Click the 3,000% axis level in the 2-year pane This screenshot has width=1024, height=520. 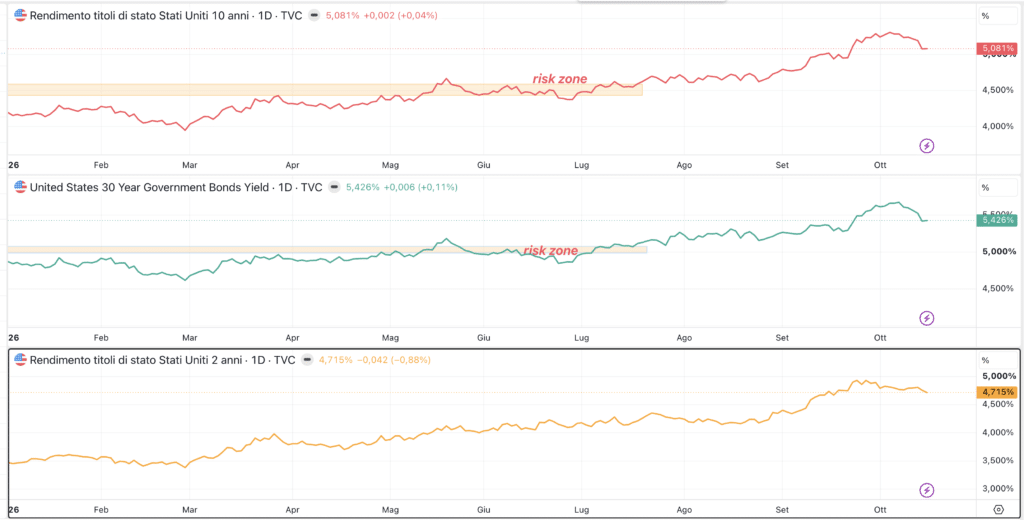(x=999, y=489)
